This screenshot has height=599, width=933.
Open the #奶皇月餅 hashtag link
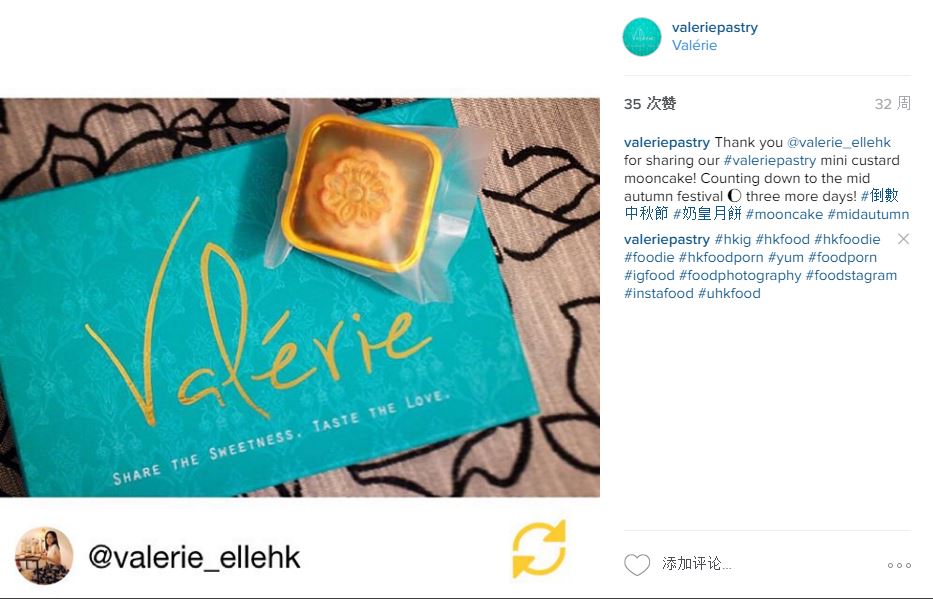pos(707,214)
